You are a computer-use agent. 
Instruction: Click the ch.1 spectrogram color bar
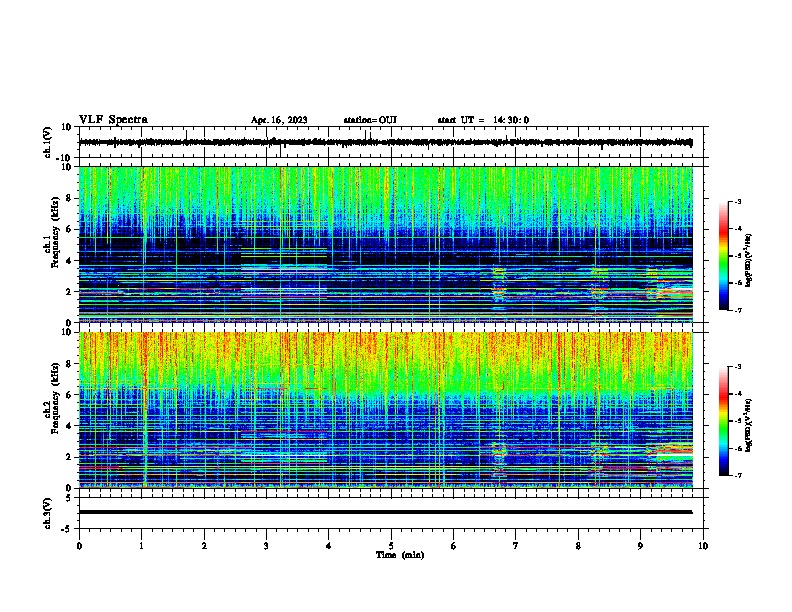pyautogui.click(x=724, y=256)
